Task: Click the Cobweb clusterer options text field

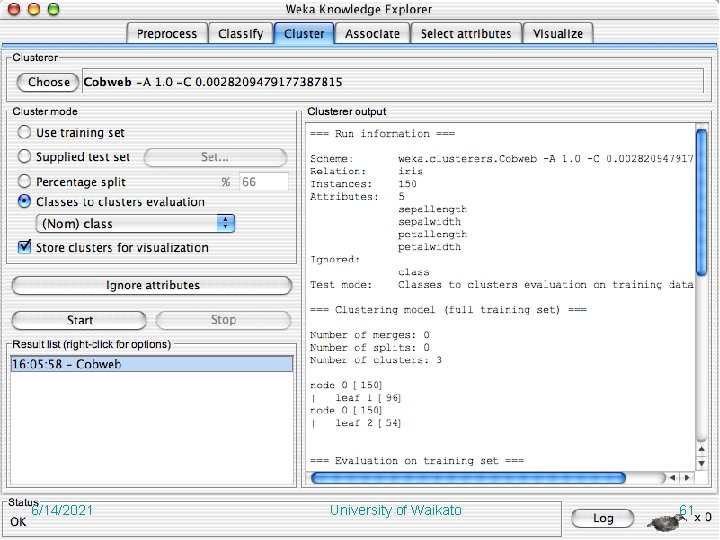Action: click(x=393, y=81)
